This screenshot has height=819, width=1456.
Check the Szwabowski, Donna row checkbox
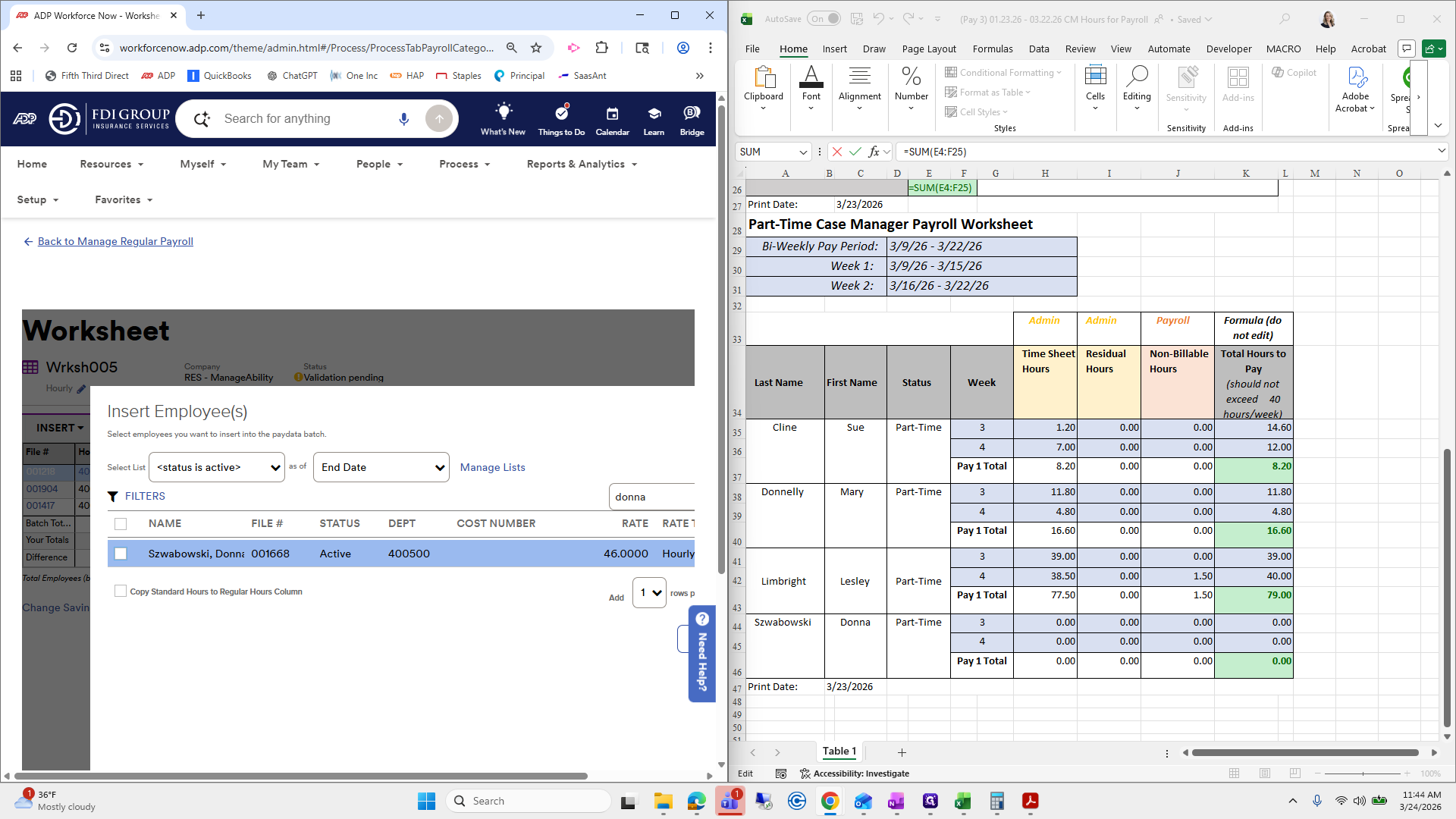(x=121, y=554)
